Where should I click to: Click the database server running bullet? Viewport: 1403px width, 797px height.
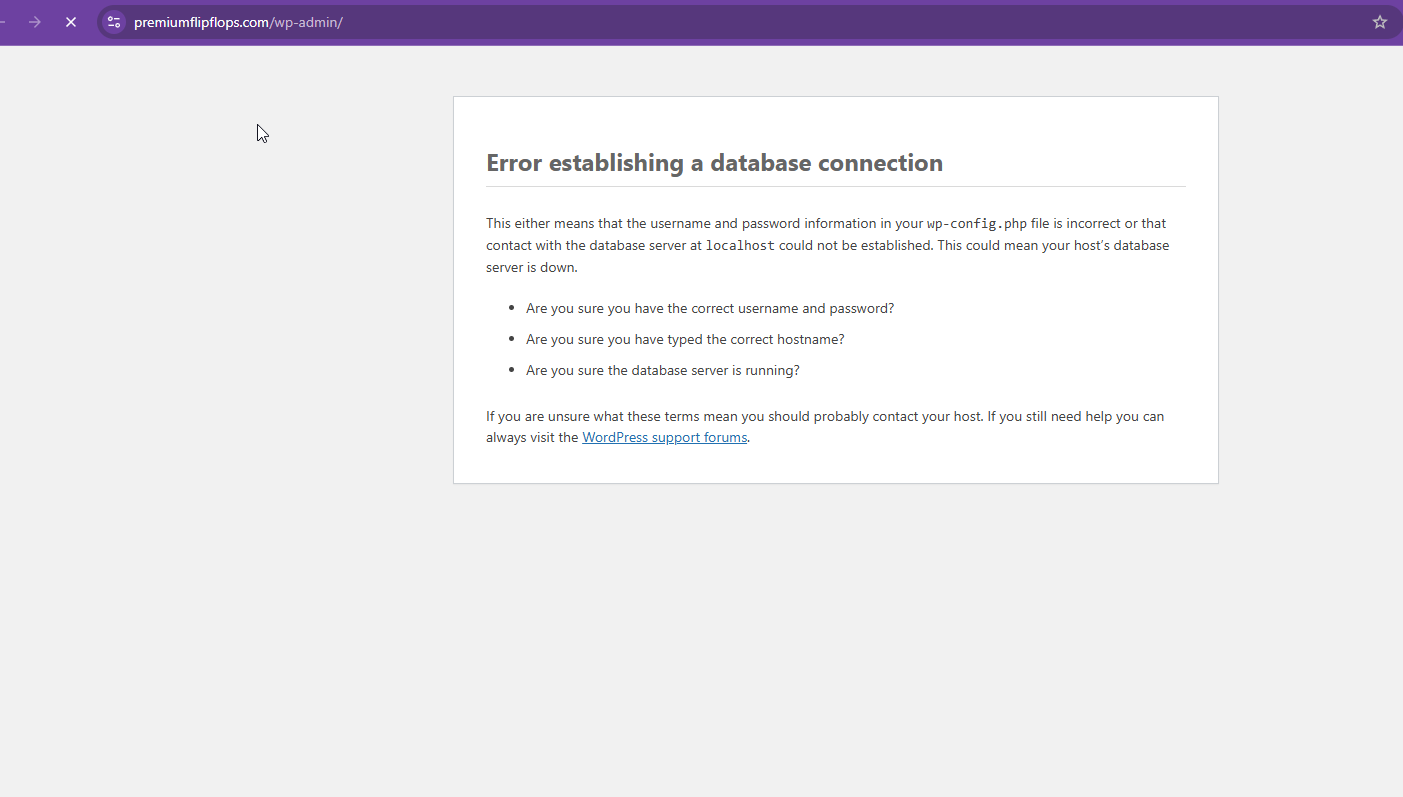coord(662,370)
